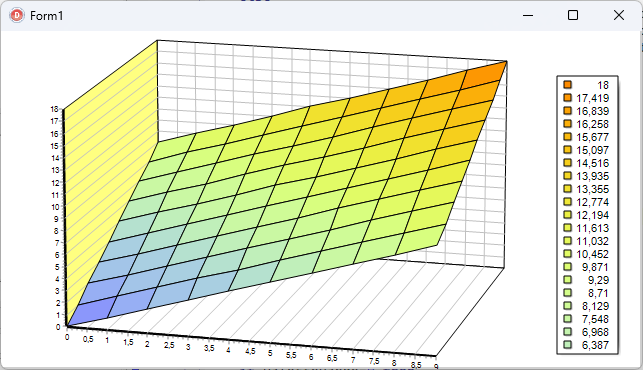643x370 pixels.
Task: Click the legend entry text 16,258
Action: point(593,124)
